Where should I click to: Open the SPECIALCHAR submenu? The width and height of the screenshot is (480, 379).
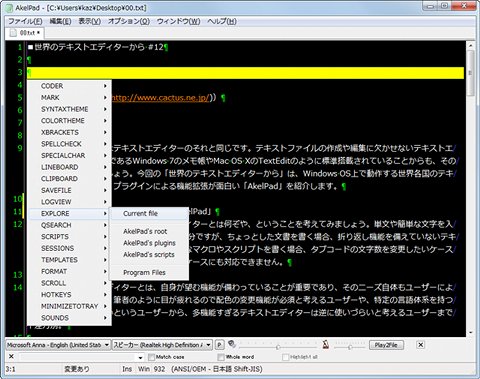pyautogui.click(x=70, y=156)
